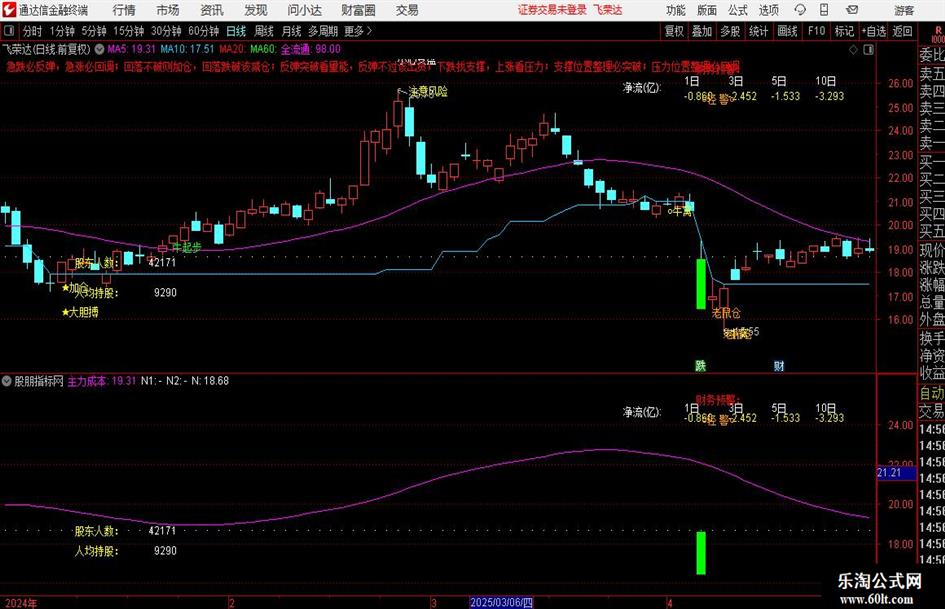Viewport: 945px width, 609px height.
Task: Open the 市场 menu
Action: pyautogui.click(x=168, y=10)
